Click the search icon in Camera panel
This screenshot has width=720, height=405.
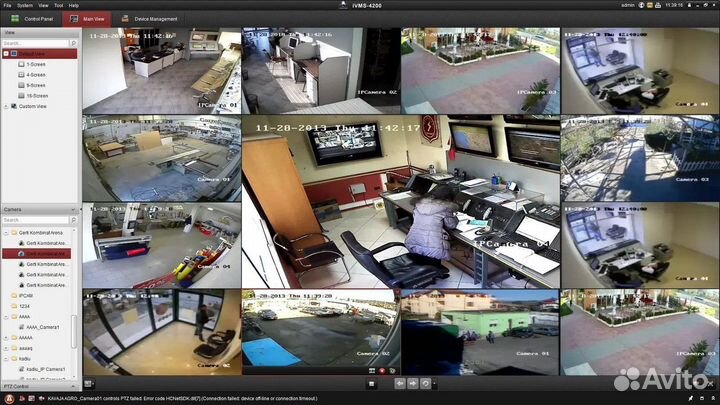74,220
